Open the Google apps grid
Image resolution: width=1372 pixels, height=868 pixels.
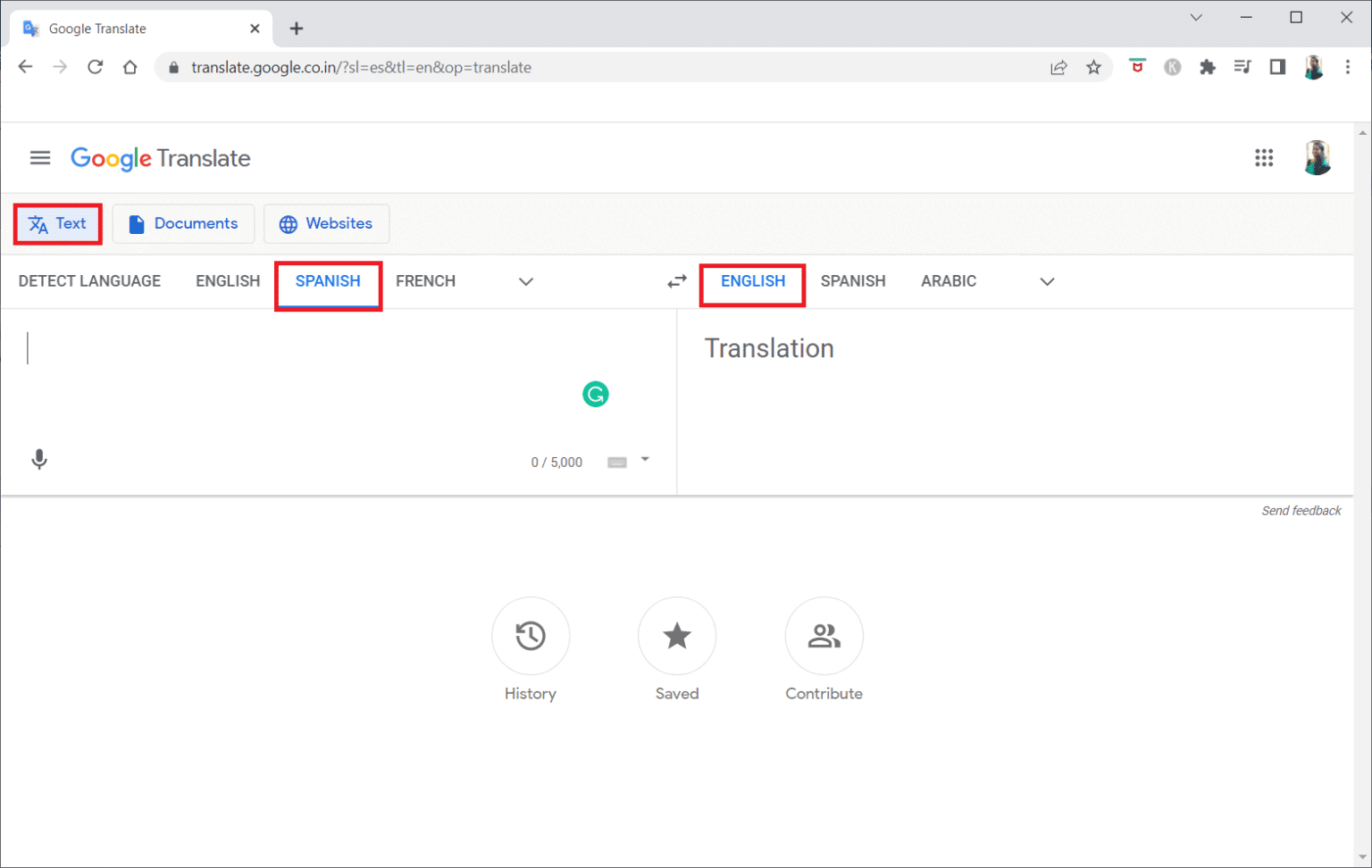pyautogui.click(x=1264, y=157)
